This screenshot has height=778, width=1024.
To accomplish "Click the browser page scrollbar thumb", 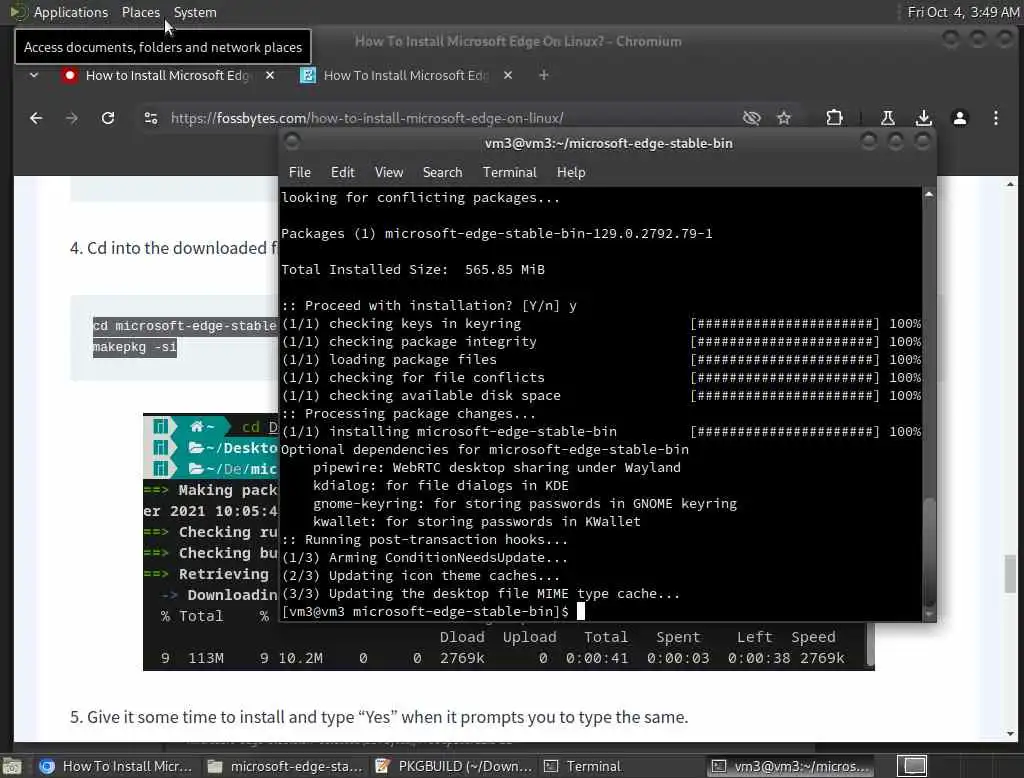I will (x=1010, y=575).
